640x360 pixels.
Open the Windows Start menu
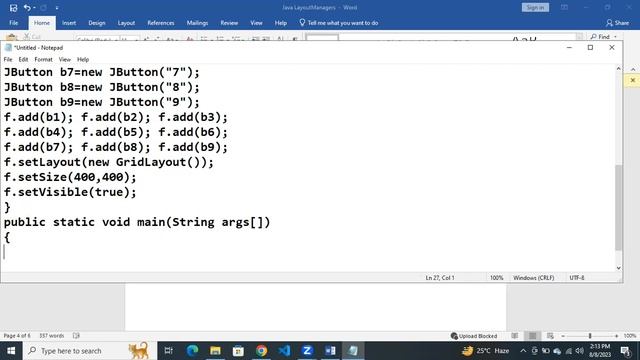click(x=11, y=351)
